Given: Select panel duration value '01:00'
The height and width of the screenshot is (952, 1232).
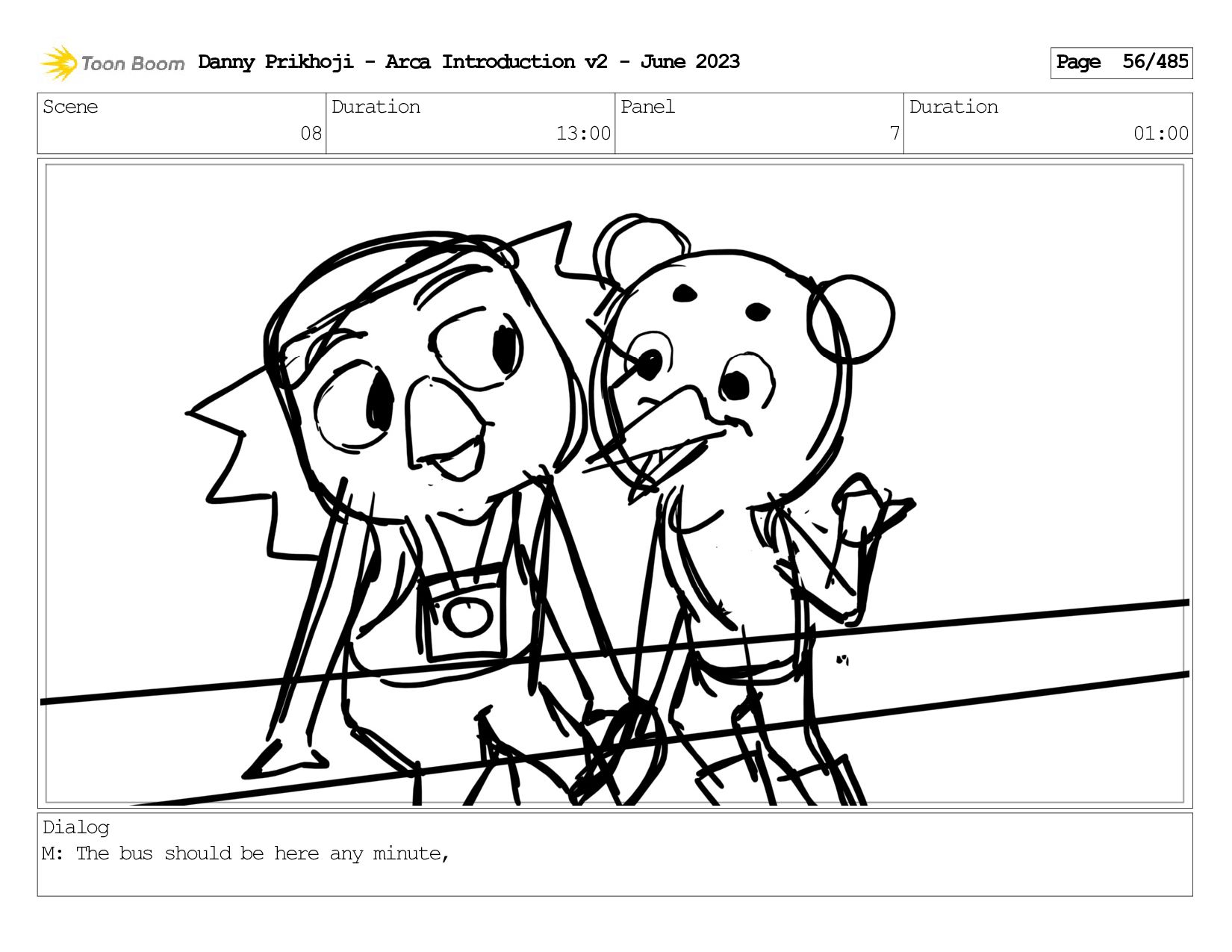Looking at the screenshot, I should coord(1161,134).
